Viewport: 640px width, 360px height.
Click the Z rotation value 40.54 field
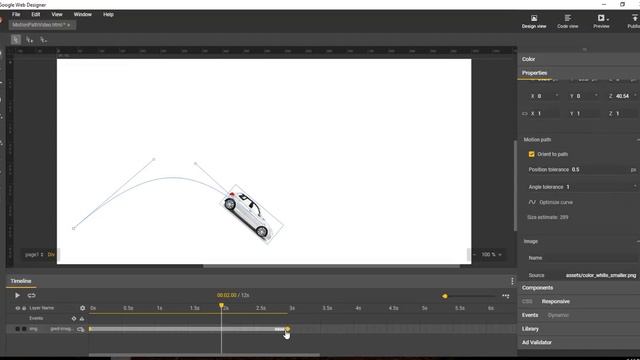[x=624, y=96]
